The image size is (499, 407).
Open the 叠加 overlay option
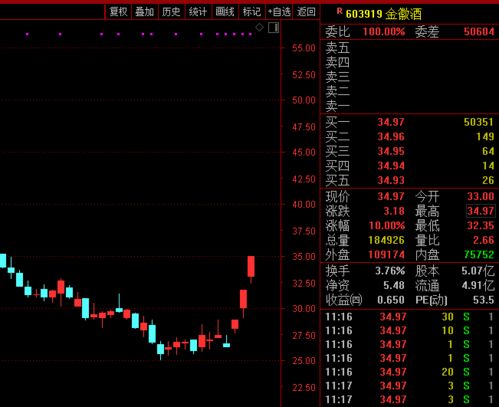coord(145,12)
